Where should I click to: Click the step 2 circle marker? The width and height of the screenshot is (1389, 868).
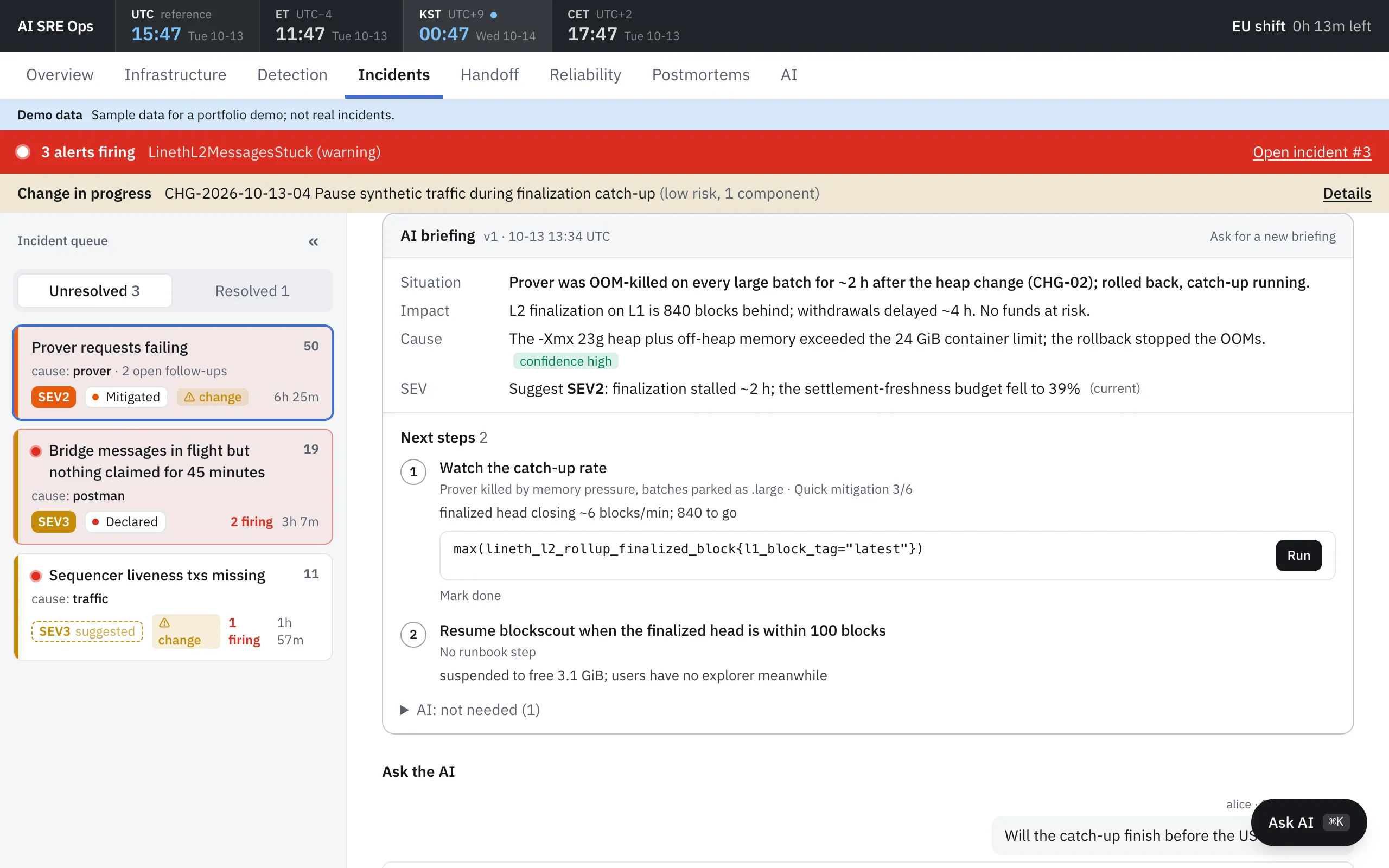coord(413,634)
